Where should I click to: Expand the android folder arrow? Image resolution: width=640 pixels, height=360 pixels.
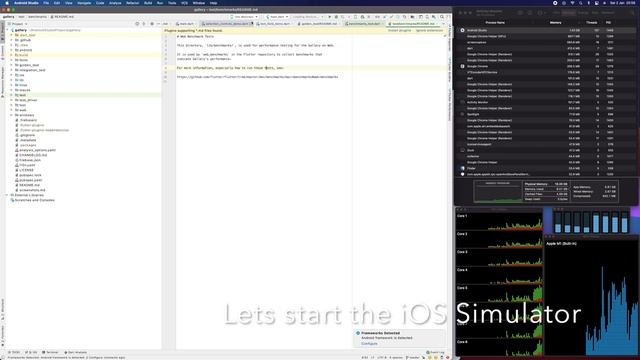pos(11,50)
